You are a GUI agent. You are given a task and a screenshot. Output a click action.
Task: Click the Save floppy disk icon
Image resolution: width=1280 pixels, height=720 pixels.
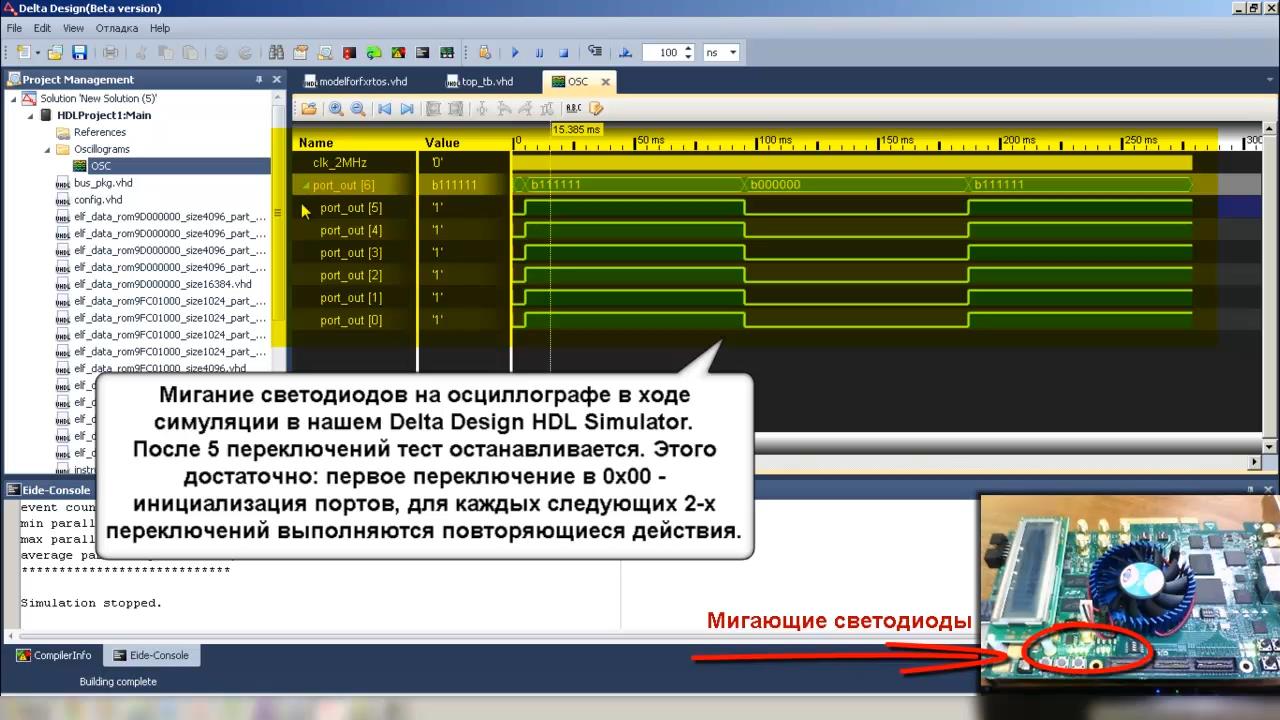pos(79,52)
